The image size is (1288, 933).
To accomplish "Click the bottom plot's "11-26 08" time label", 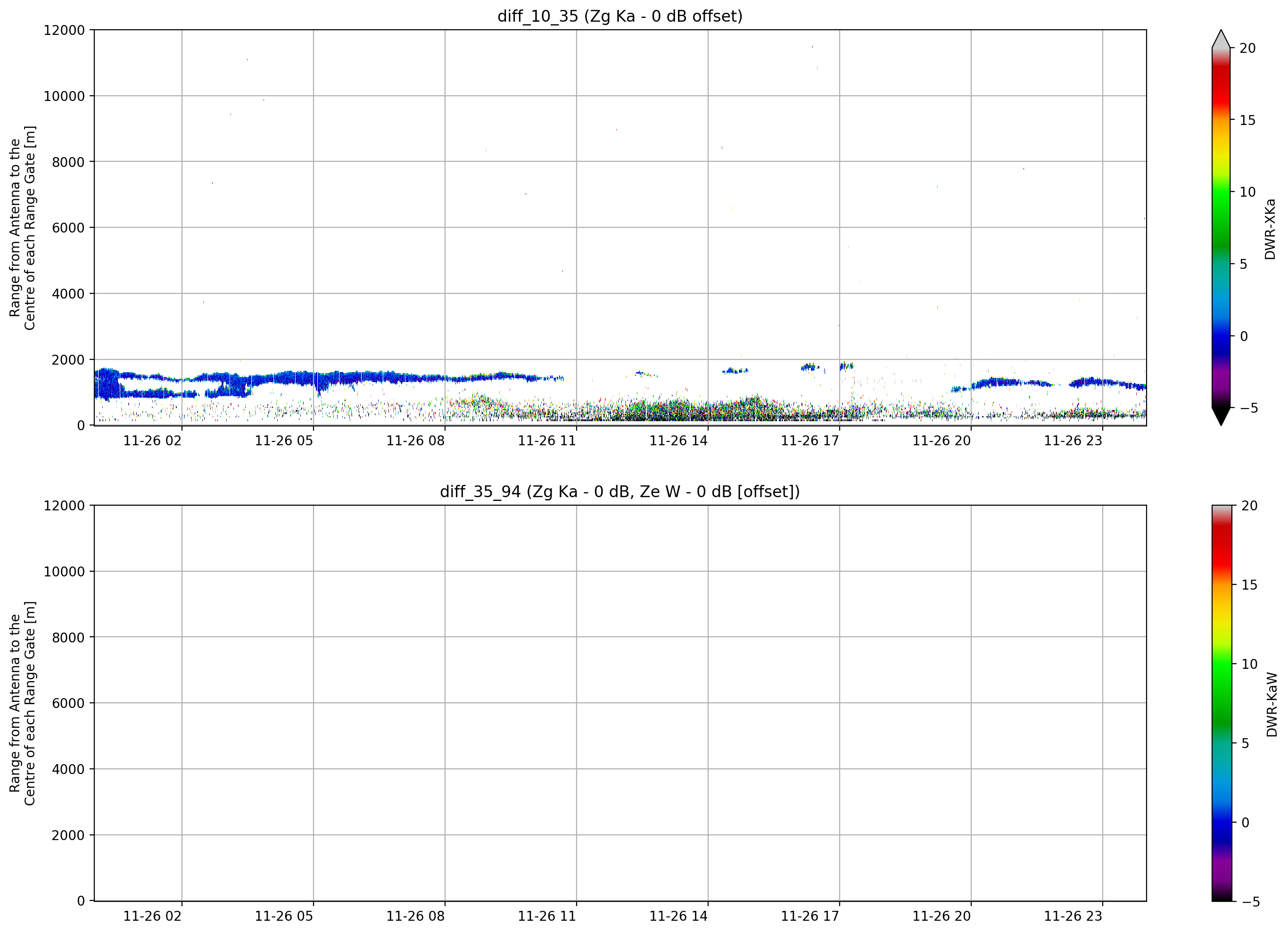I will point(416,916).
